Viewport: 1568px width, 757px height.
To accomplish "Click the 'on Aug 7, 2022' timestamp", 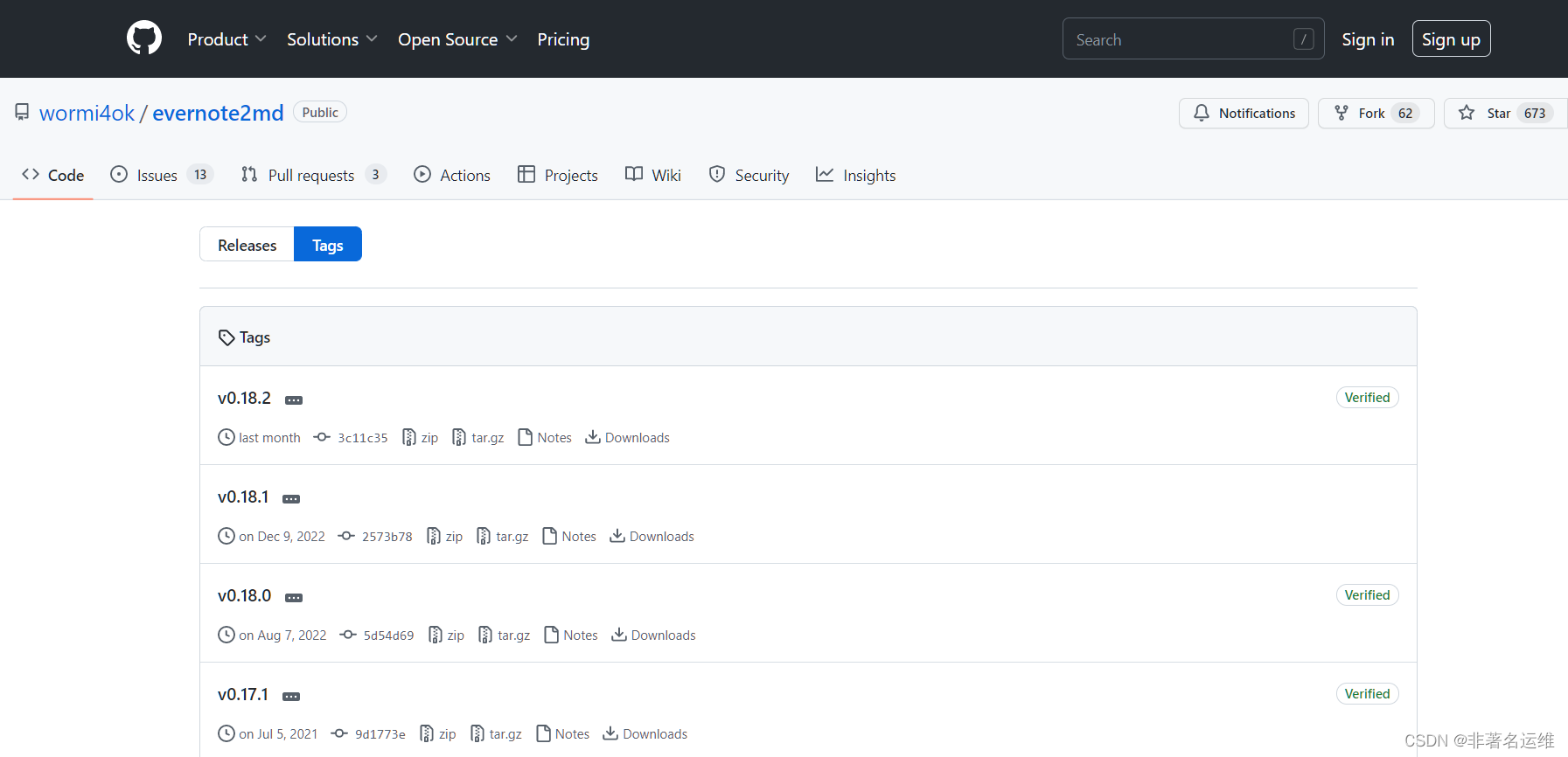I will [282, 635].
